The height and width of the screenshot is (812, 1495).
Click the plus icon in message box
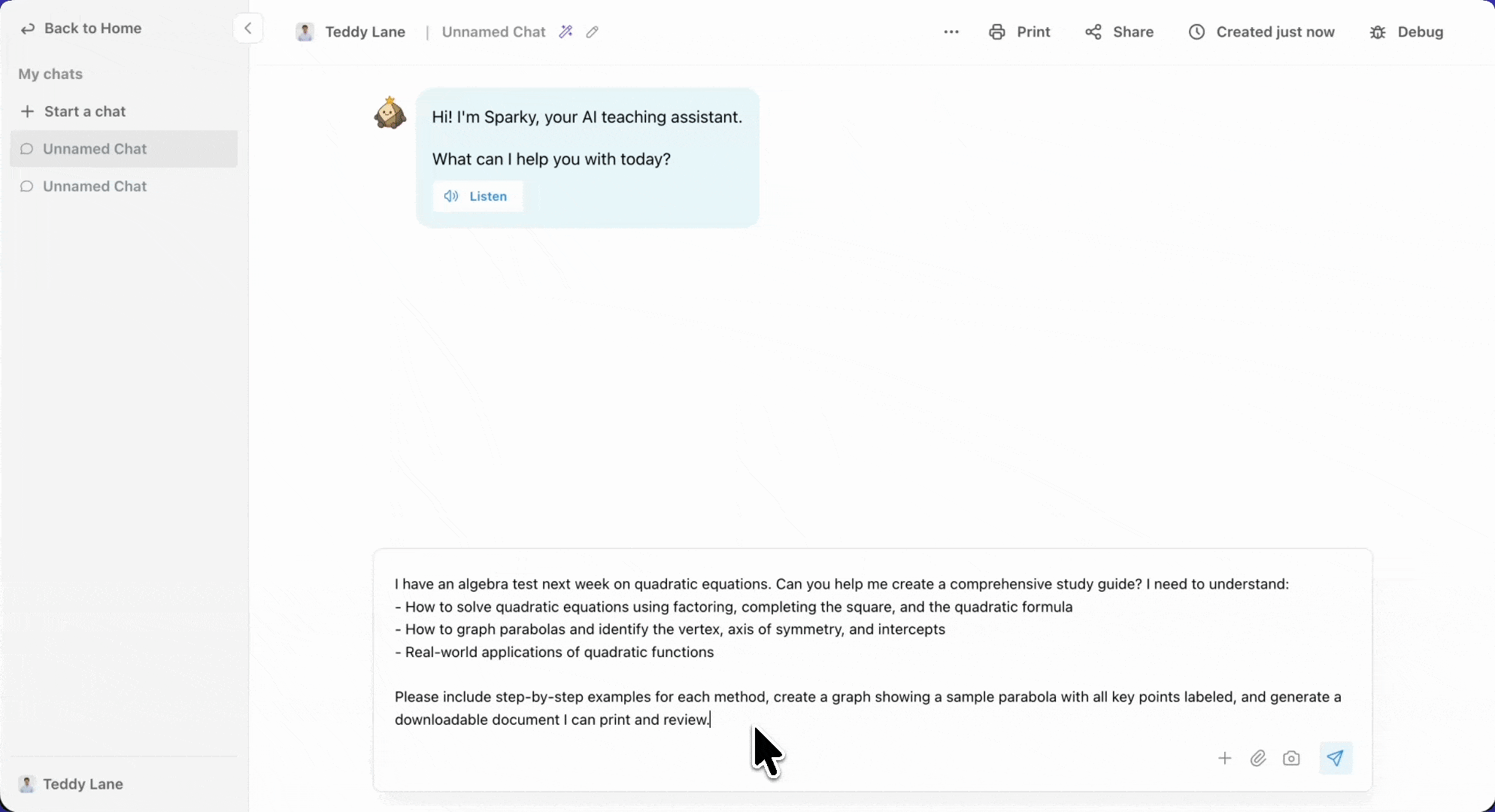pos(1225,758)
